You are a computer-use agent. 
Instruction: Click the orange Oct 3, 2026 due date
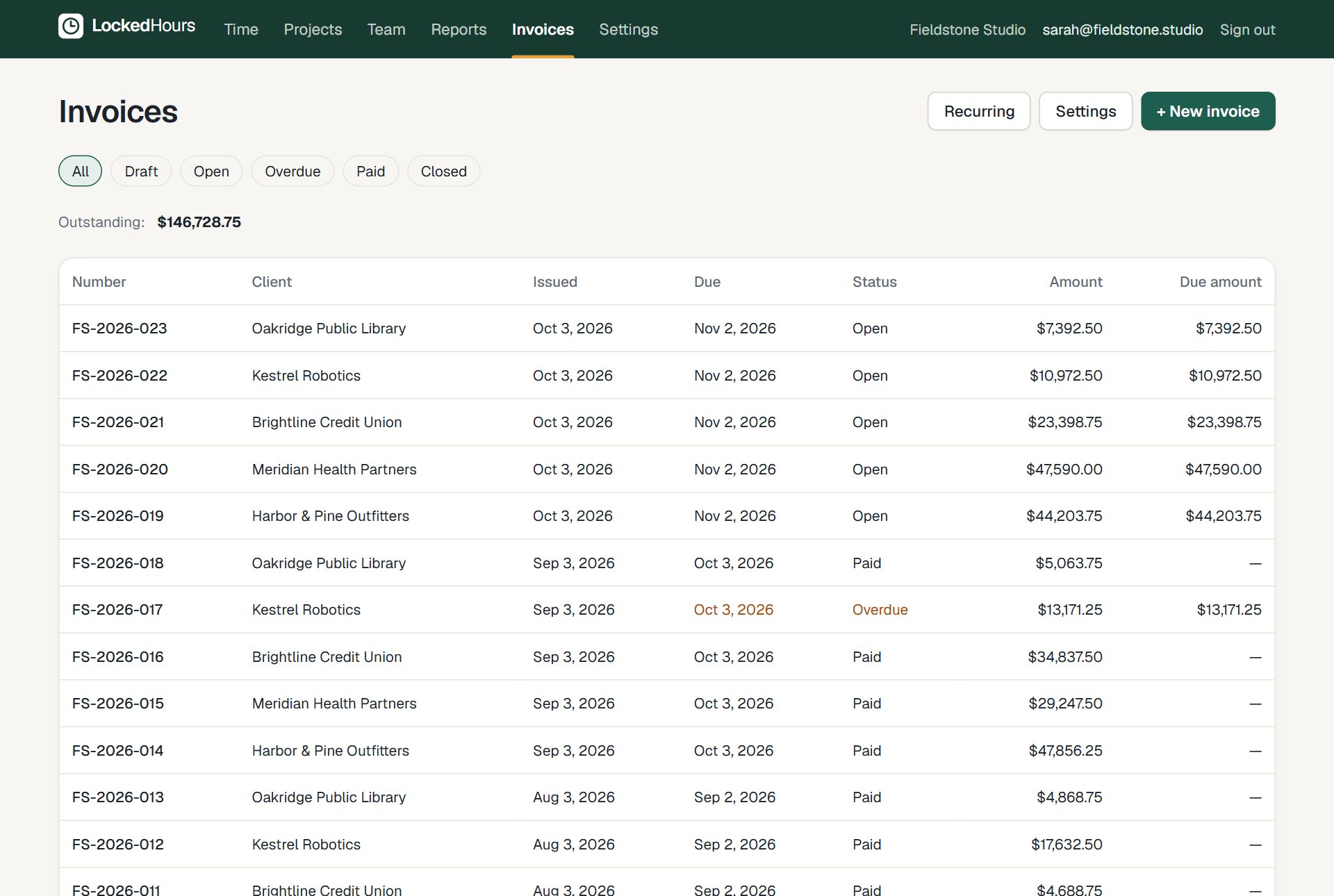(734, 610)
